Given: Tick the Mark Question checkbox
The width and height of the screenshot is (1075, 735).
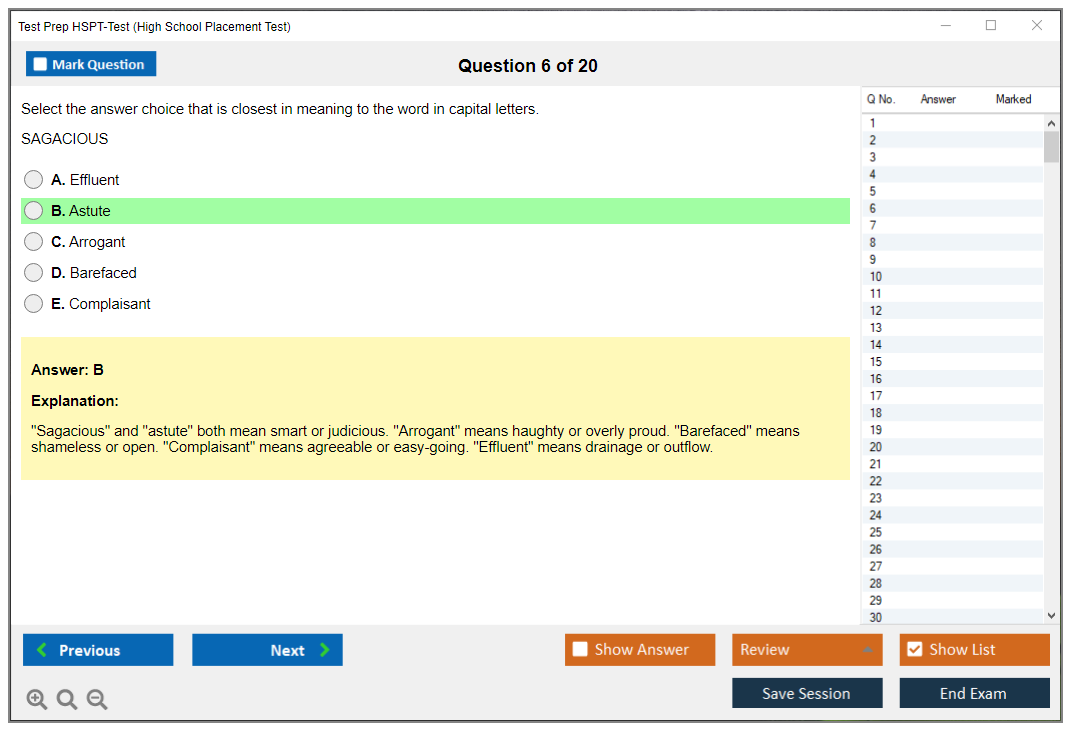Looking at the screenshot, I should pyautogui.click(x=41, y=65).
